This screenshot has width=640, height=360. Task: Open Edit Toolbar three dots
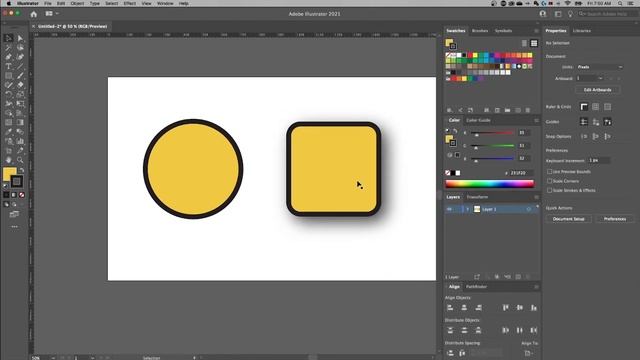(14, 227)
